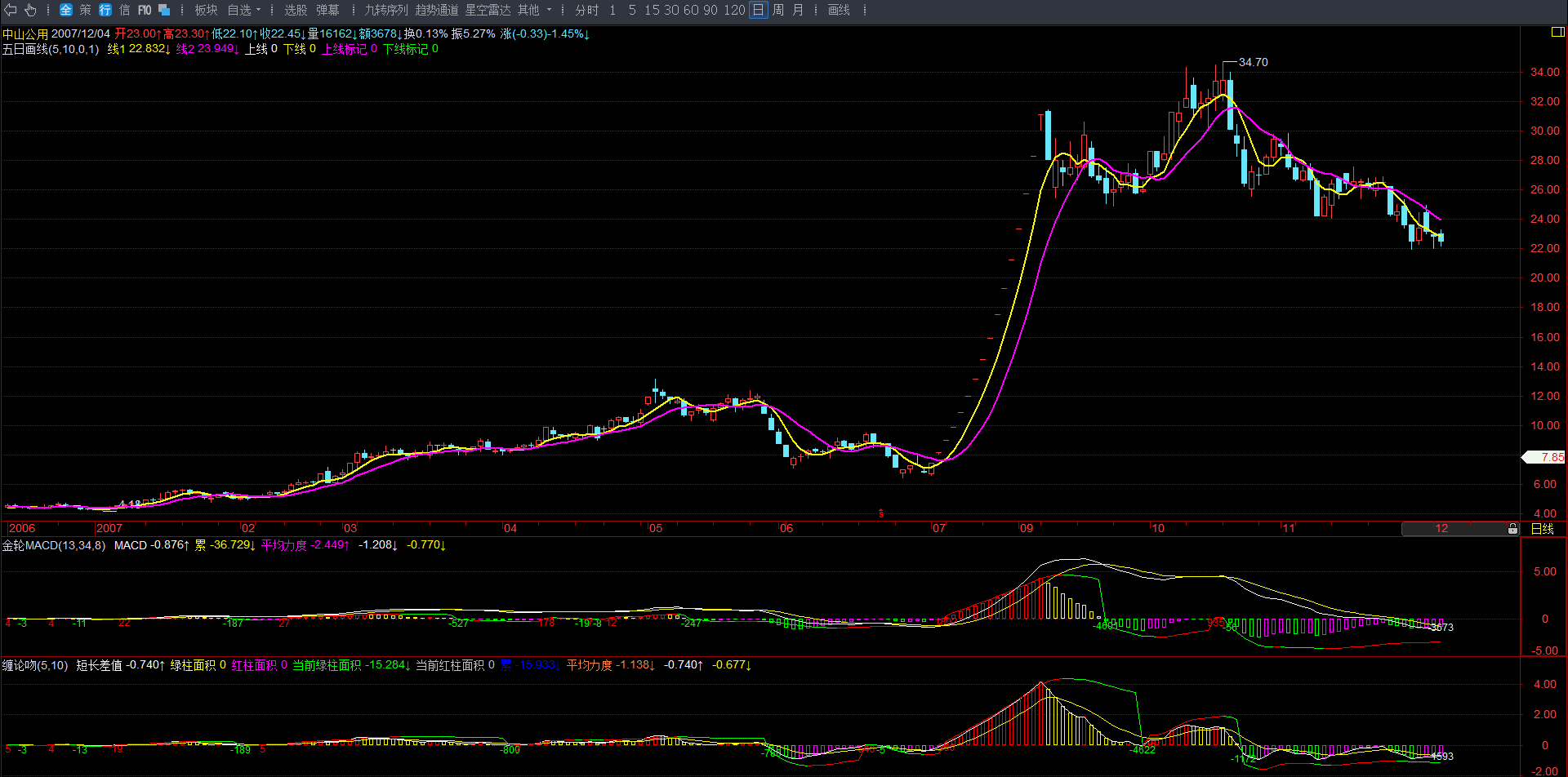Click the 日线 period label
The height and width of the screenshot is (777, 1568).
[1543, 529]
